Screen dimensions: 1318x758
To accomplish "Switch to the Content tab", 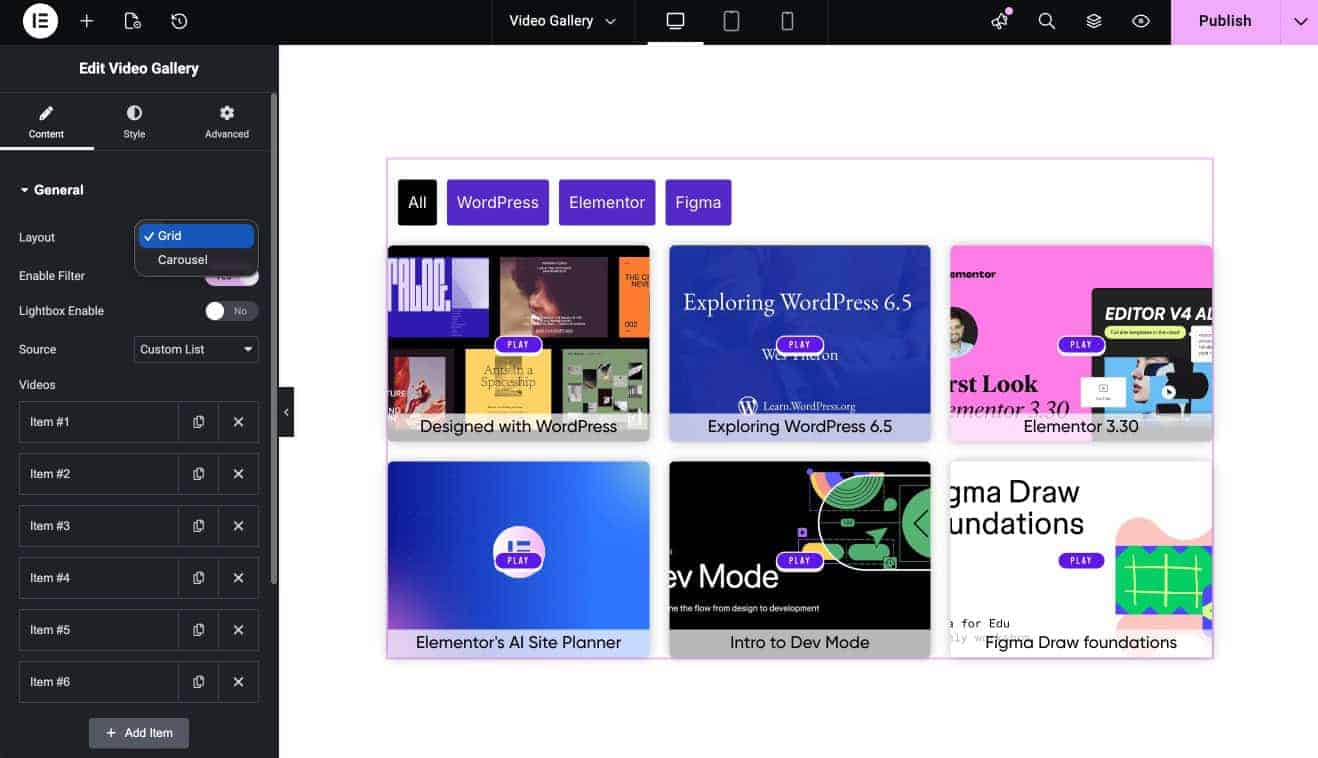I will click(46, 122).
